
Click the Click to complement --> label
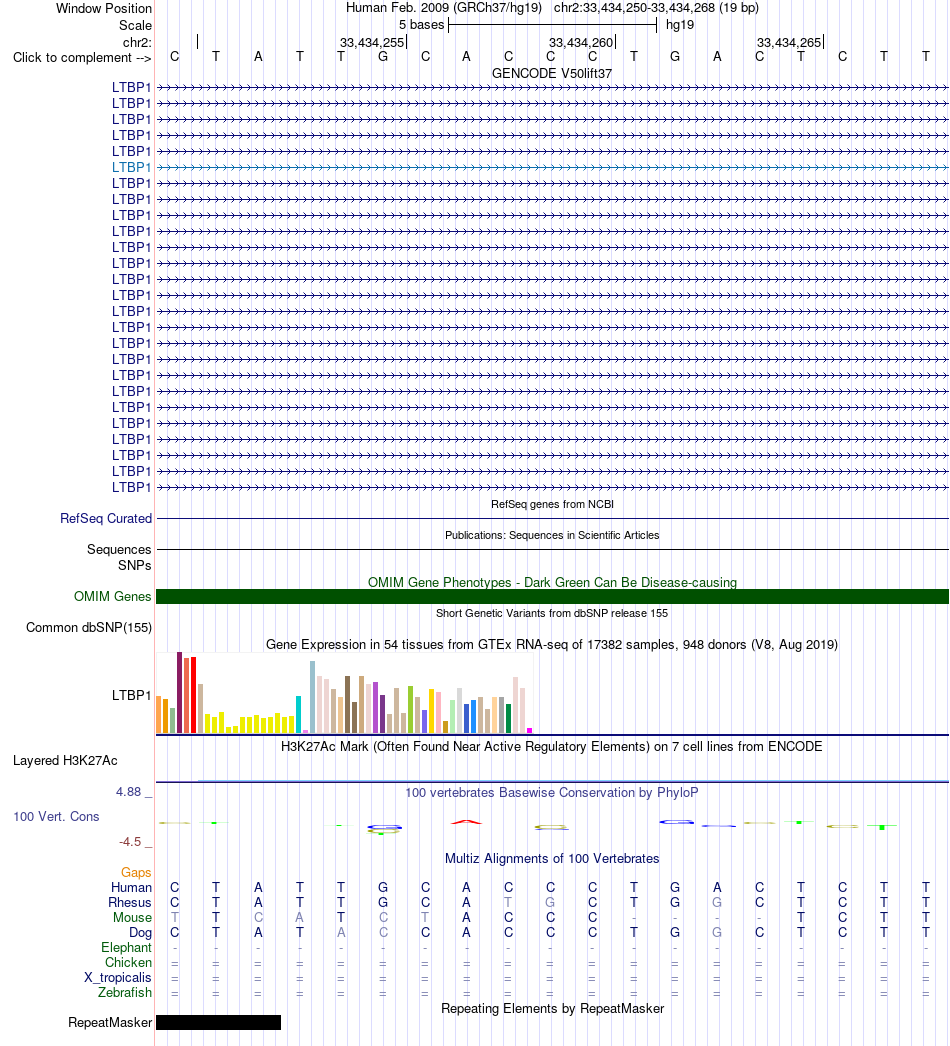(x=82, y=58)
